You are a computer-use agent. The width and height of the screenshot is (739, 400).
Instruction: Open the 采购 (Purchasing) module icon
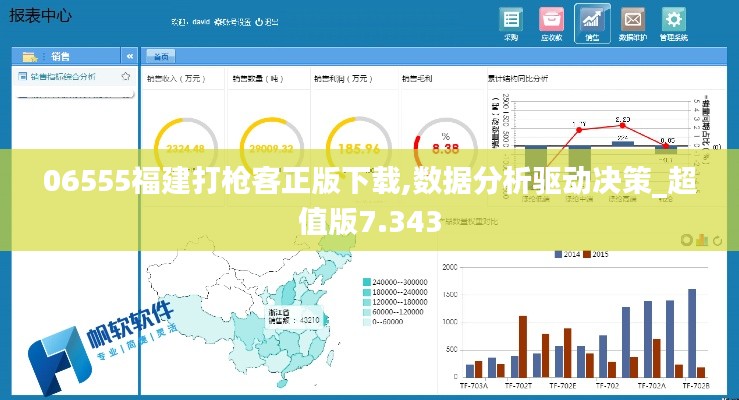point(511,24)
